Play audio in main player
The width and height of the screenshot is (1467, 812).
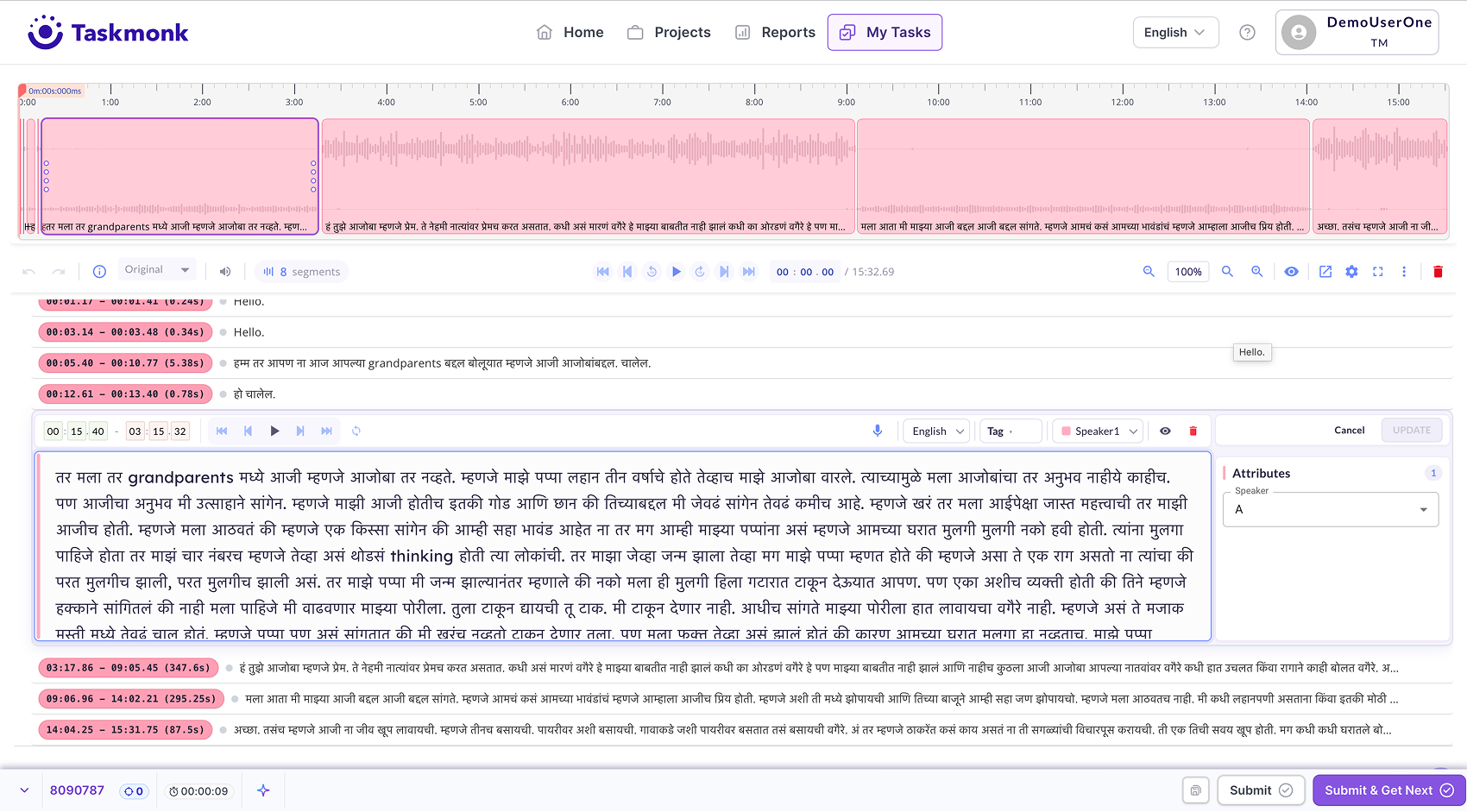click(x=677, y=271)
